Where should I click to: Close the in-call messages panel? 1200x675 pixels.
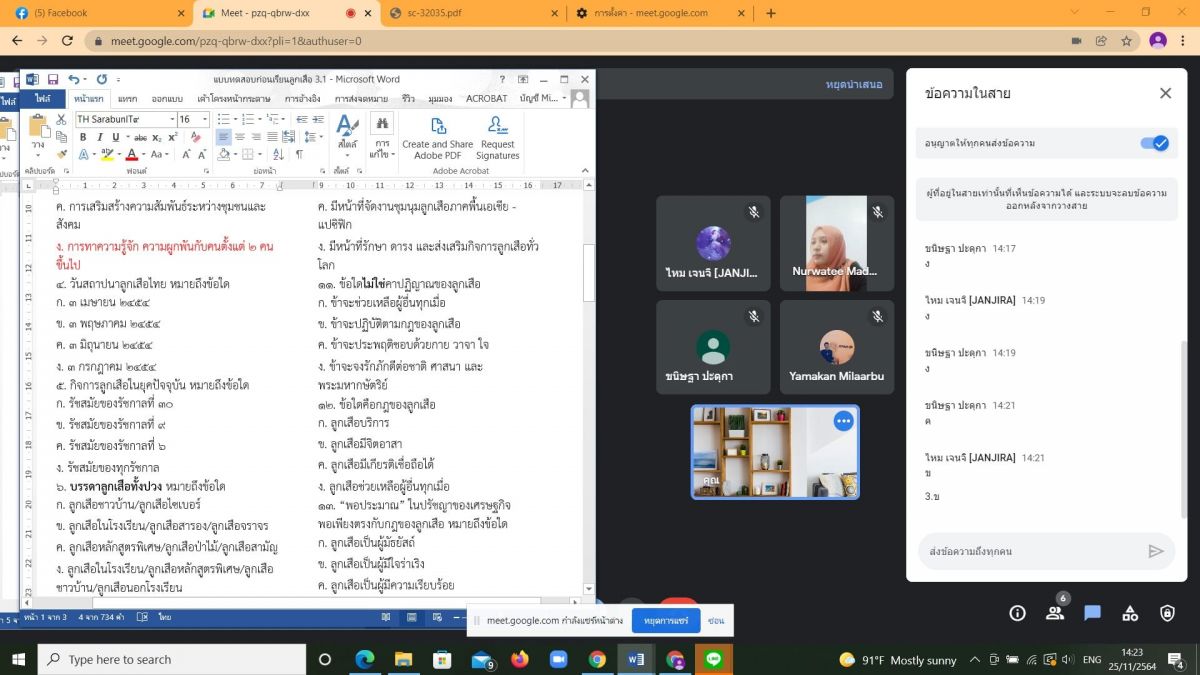pos(1165,93)
